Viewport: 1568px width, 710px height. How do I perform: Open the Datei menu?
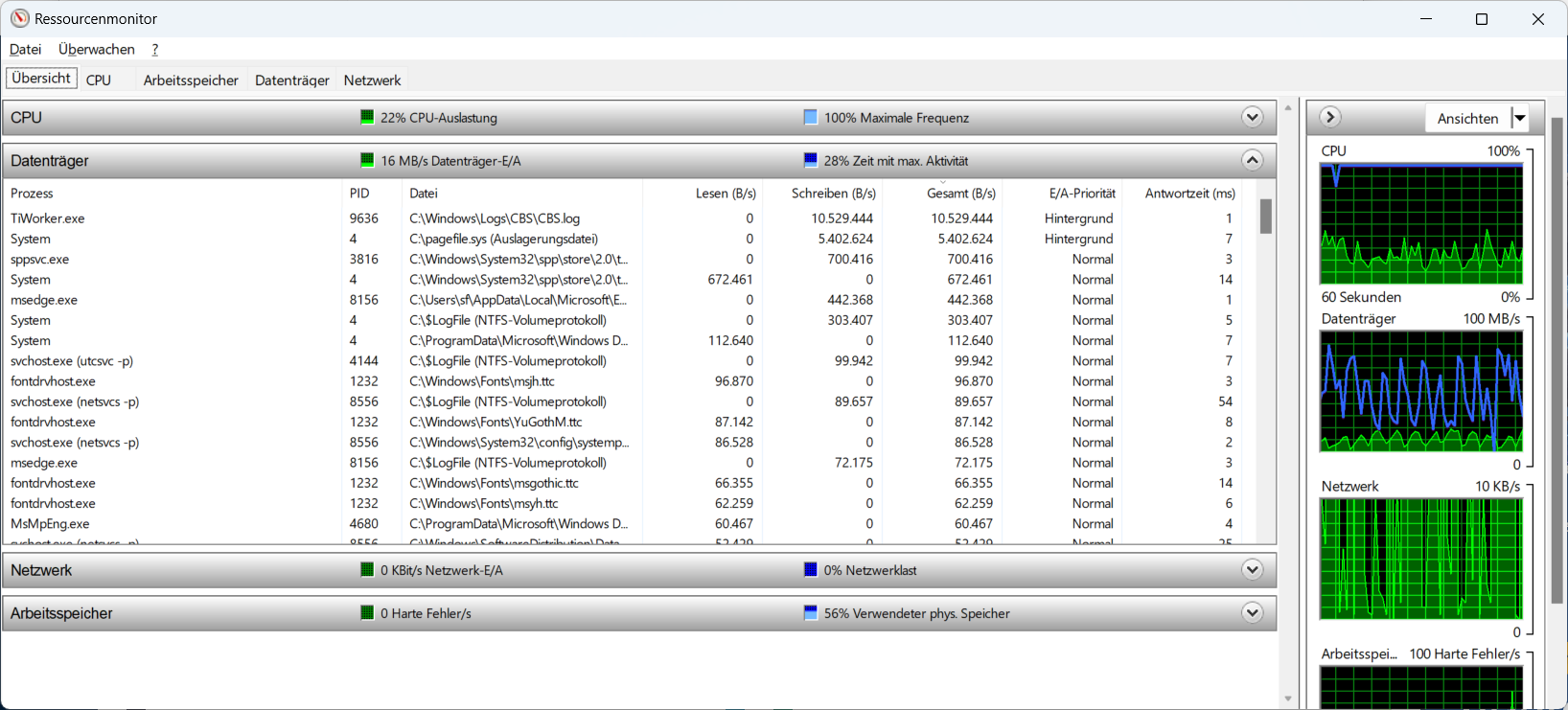coord(26,49)
